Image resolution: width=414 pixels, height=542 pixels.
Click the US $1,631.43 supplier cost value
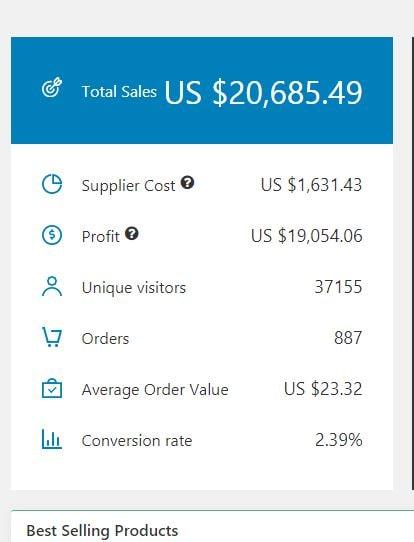click(x=311, y=185)
